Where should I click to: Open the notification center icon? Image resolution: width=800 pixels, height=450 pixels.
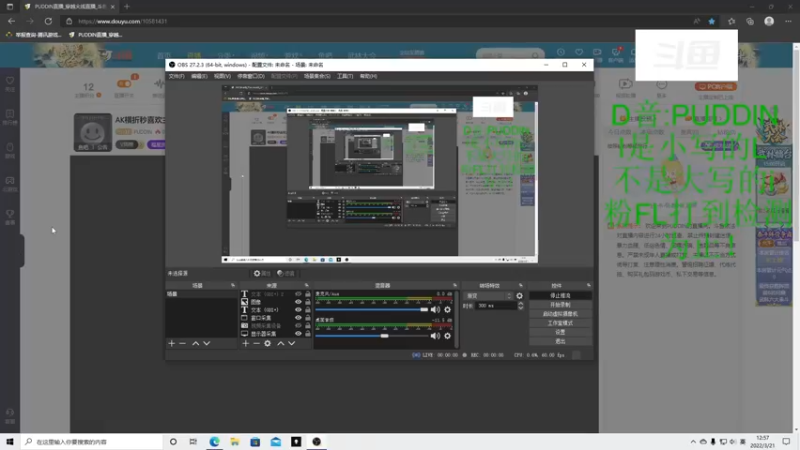(x=786, y=442)
